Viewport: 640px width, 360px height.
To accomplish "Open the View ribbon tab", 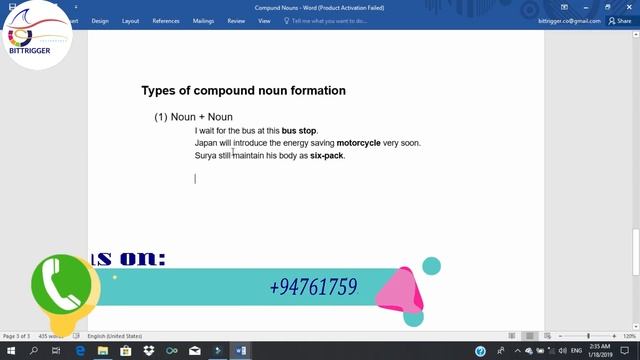I will point(264,21).
